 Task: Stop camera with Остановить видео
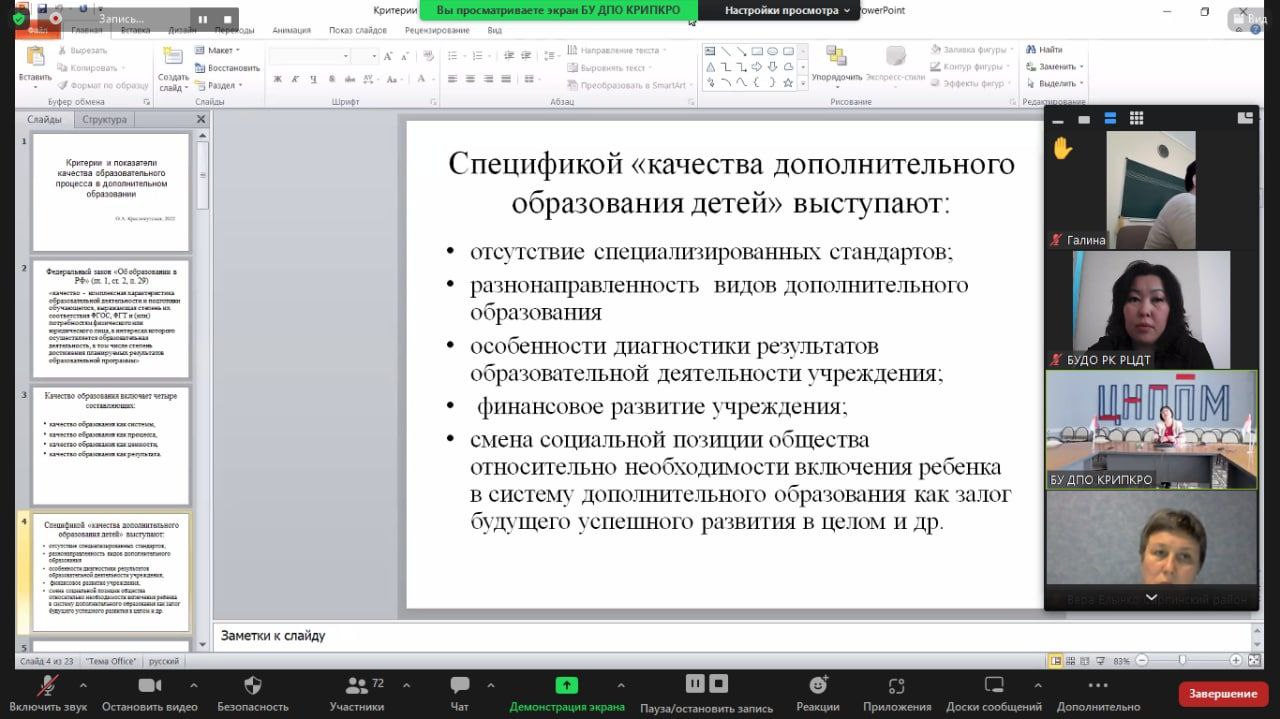(x=149, y=686)
